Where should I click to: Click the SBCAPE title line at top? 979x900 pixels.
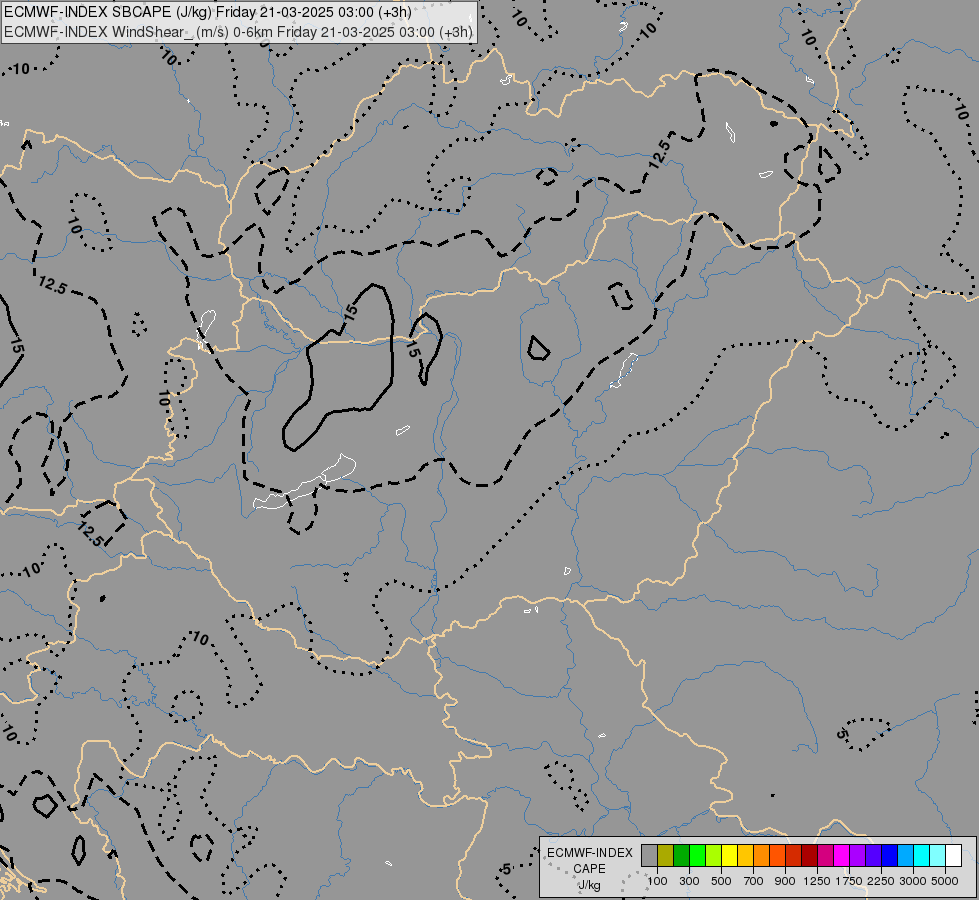click(207, 12)
